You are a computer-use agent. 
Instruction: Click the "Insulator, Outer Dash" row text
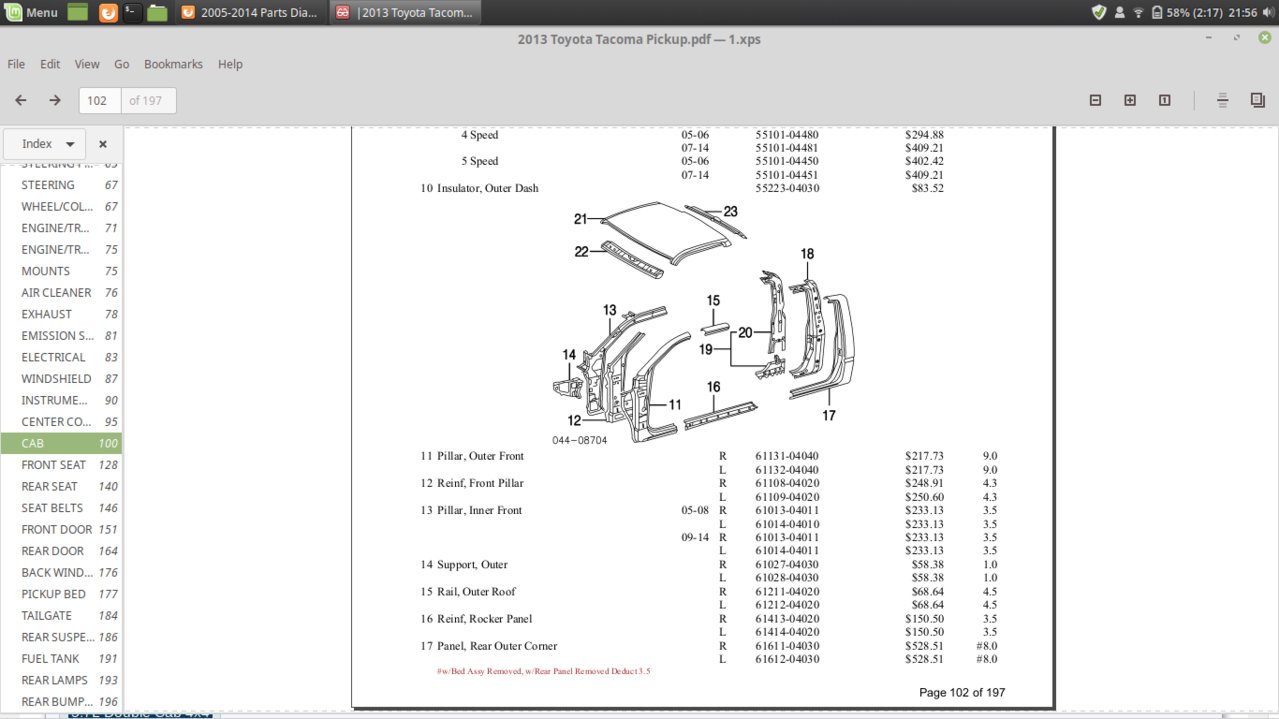pos(488,188)
